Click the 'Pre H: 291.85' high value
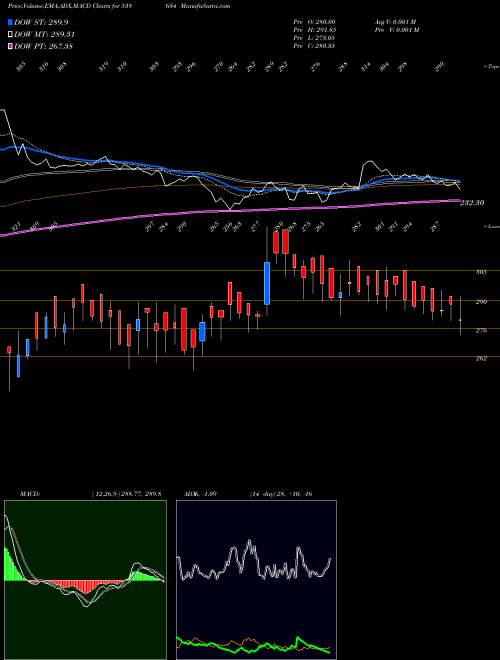This screenshot has width=500, height=660. (314, 30)
